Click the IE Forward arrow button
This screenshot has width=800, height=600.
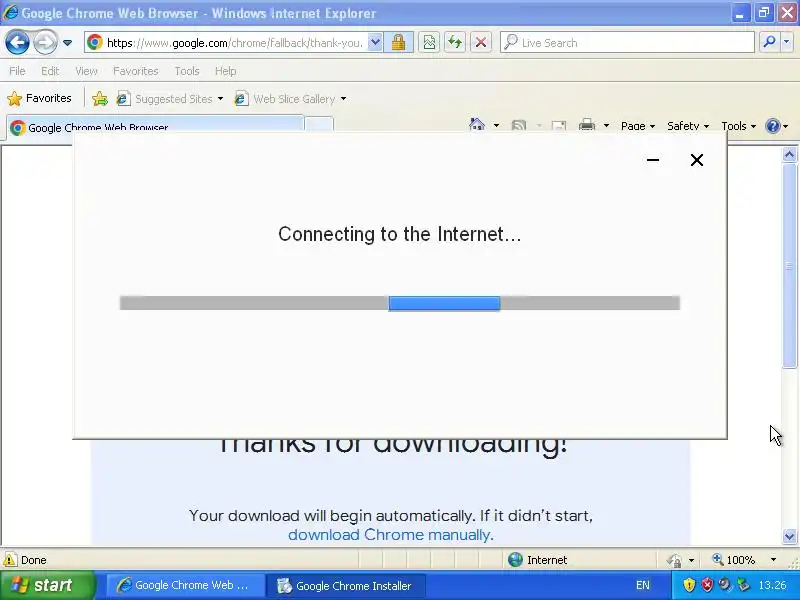[x=45, y=42]
